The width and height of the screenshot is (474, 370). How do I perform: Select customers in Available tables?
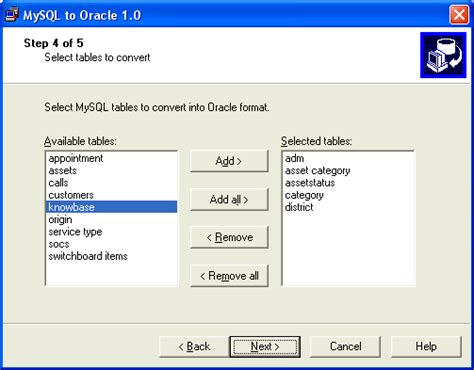tap(111, 195)
